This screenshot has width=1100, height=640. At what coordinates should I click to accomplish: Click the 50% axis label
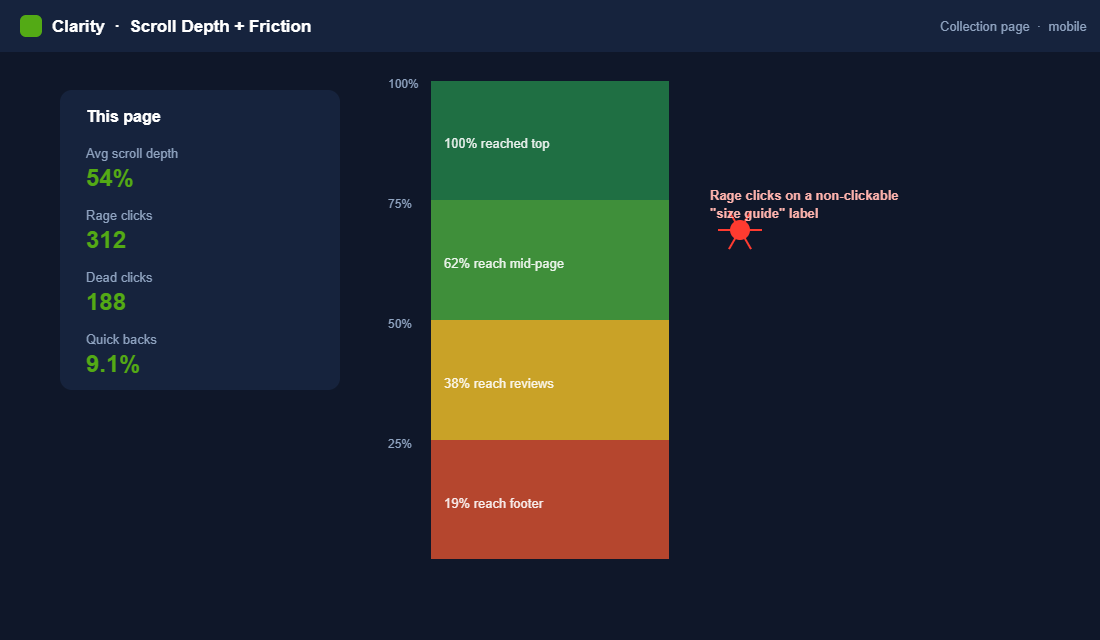(400, 324)
